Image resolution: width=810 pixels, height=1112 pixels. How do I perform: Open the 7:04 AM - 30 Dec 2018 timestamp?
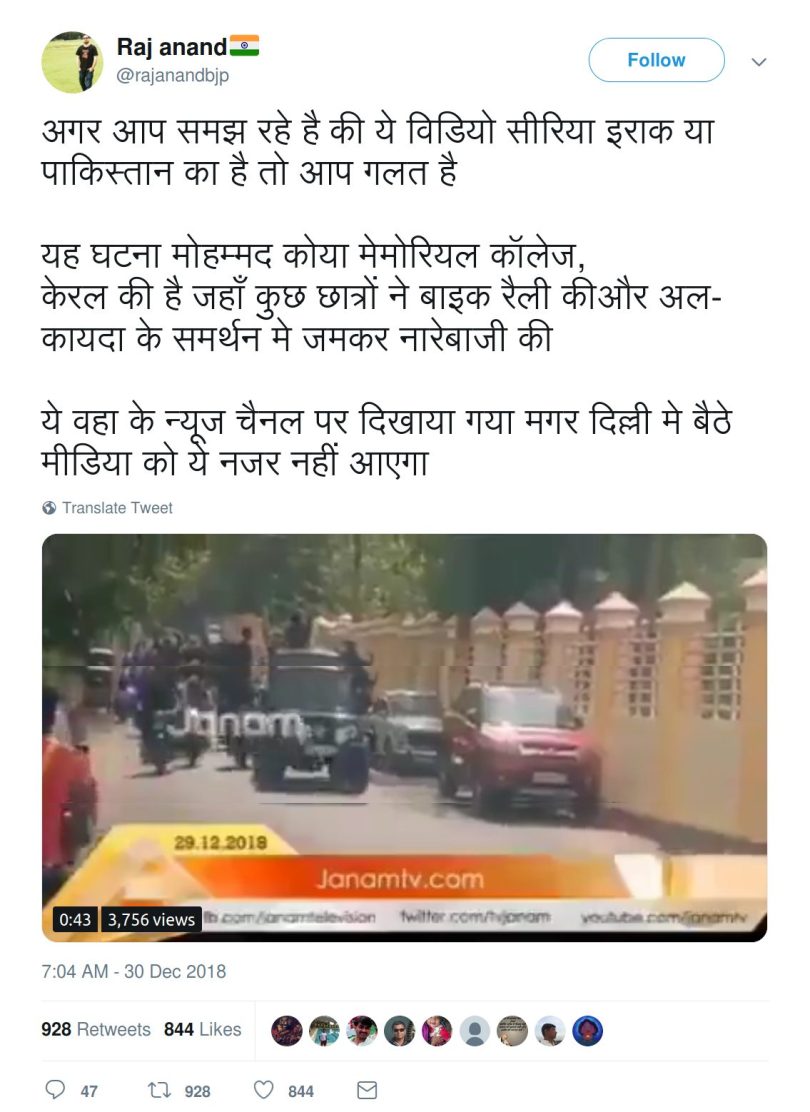click(x=133, y=971)
